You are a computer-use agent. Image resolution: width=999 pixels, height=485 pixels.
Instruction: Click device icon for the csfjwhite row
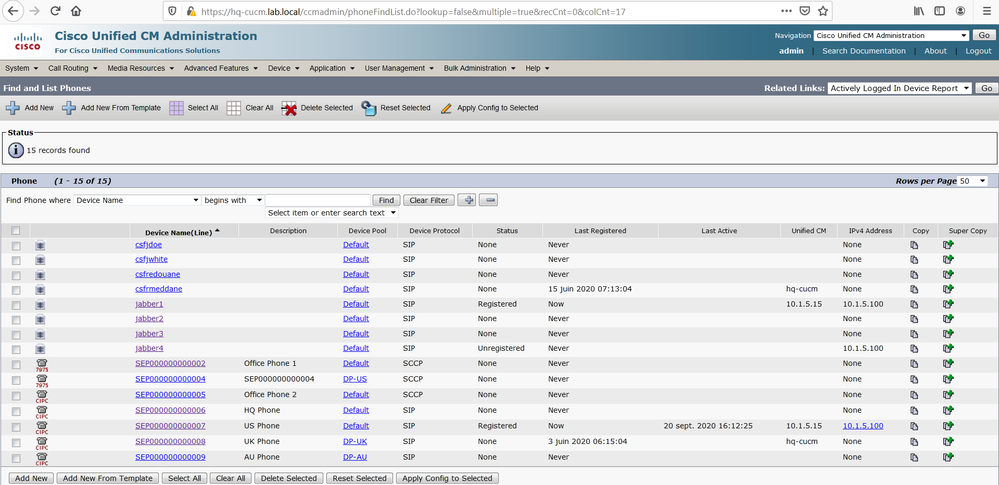click(40, 260)
